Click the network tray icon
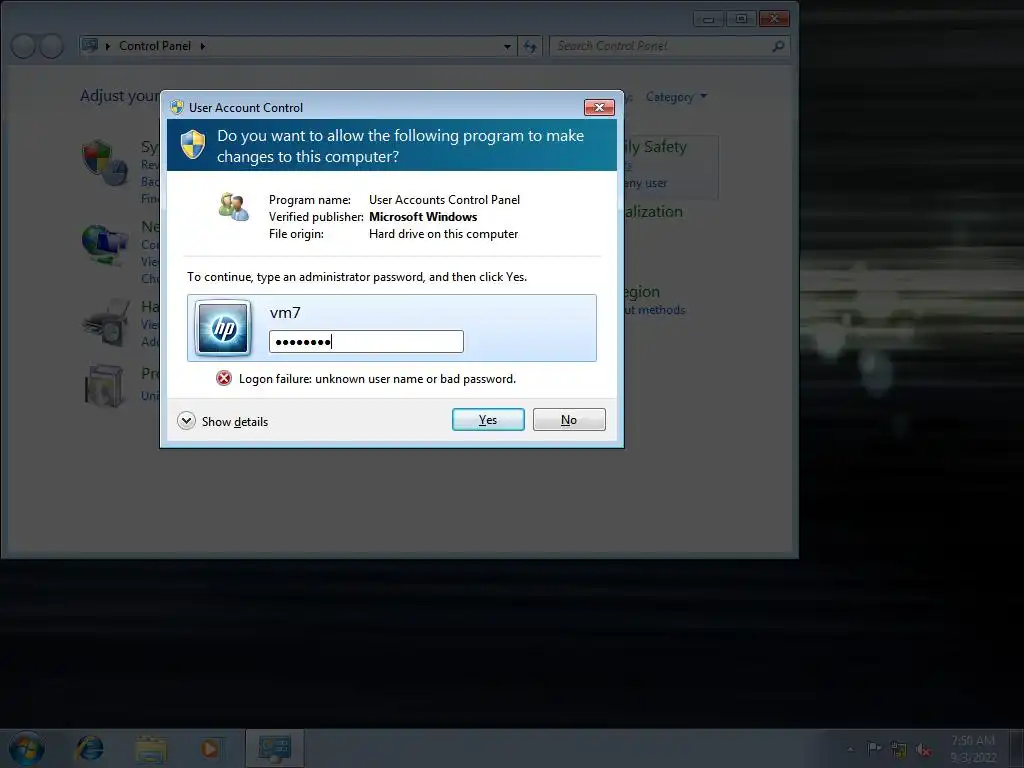The height and width of the screenshot is (768, 1024). [899, 749]
